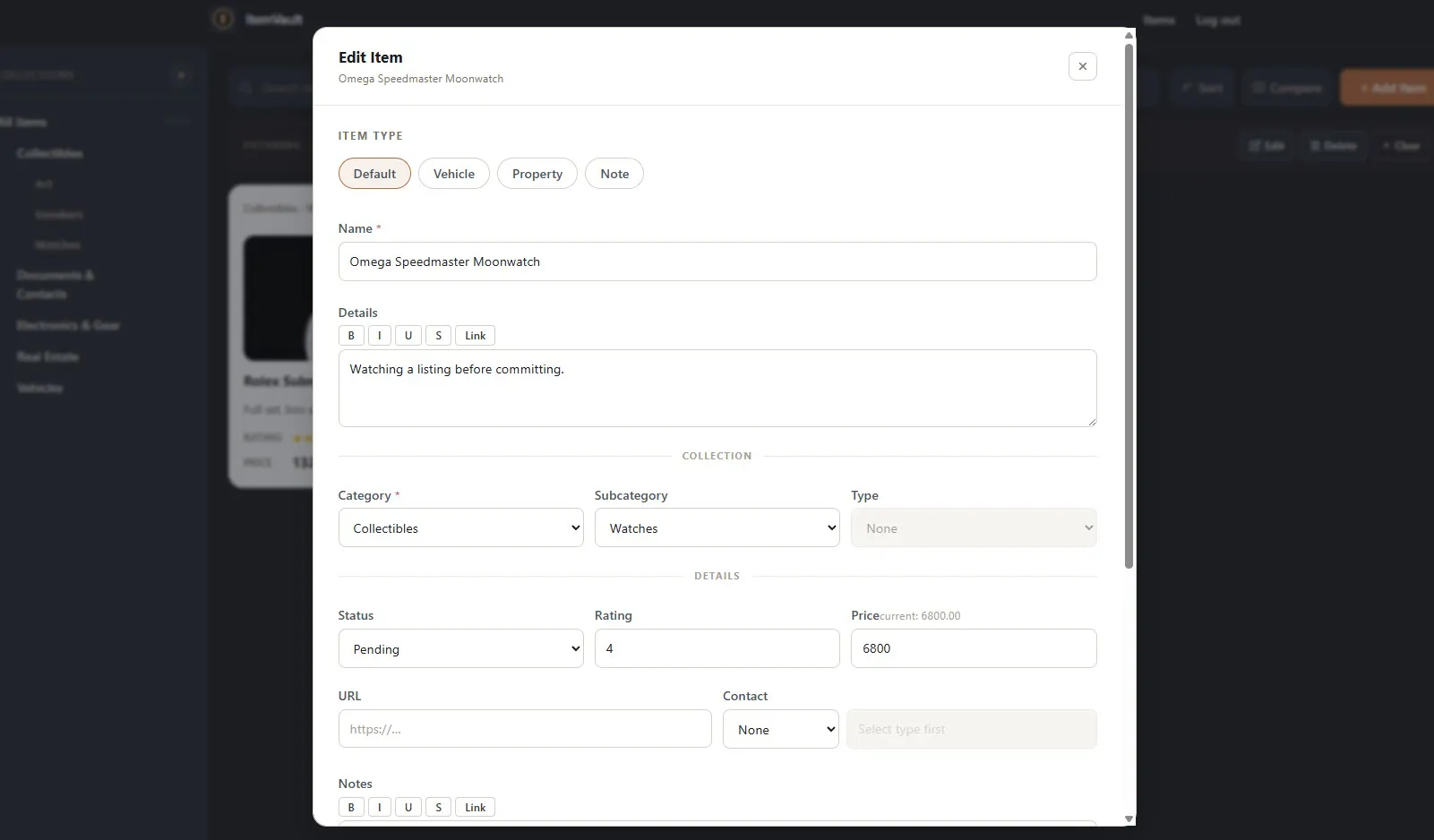This screenshot has width=1434, height=840.
Task: Apply bold in Notes toolbar
Action: click(351, 808)
